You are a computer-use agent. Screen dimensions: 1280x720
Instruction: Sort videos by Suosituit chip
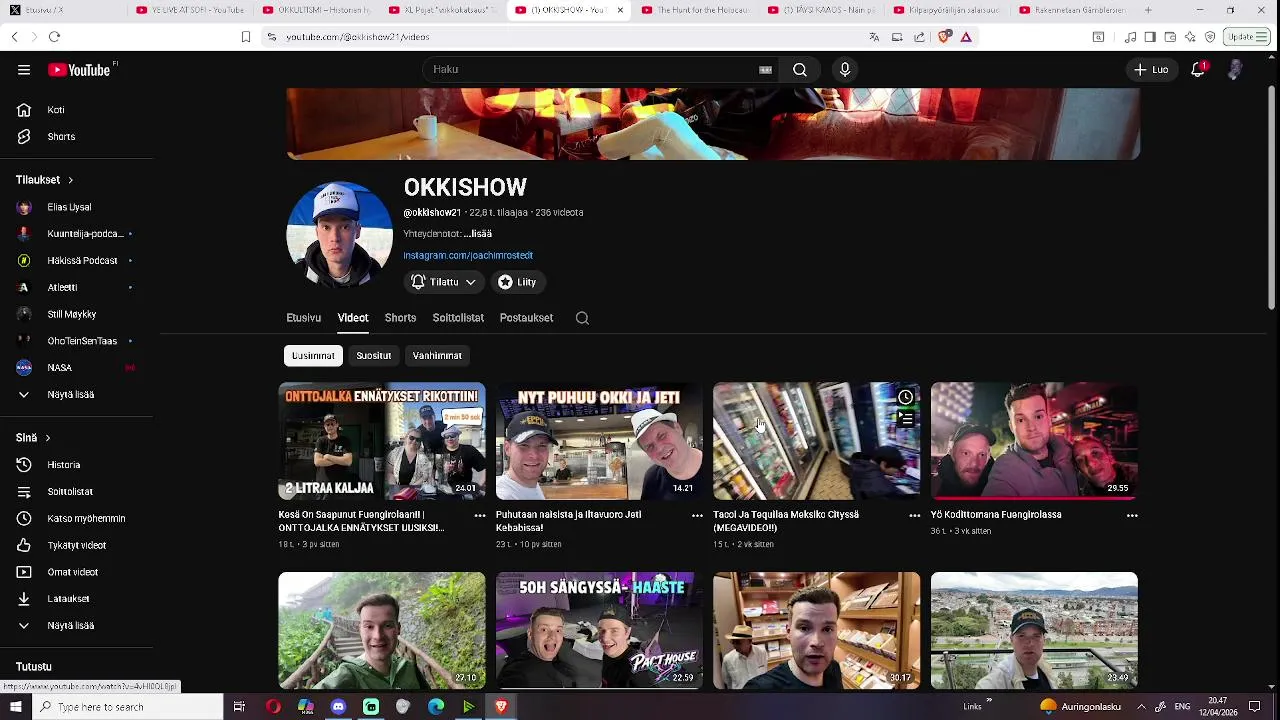tap(374, 356)
